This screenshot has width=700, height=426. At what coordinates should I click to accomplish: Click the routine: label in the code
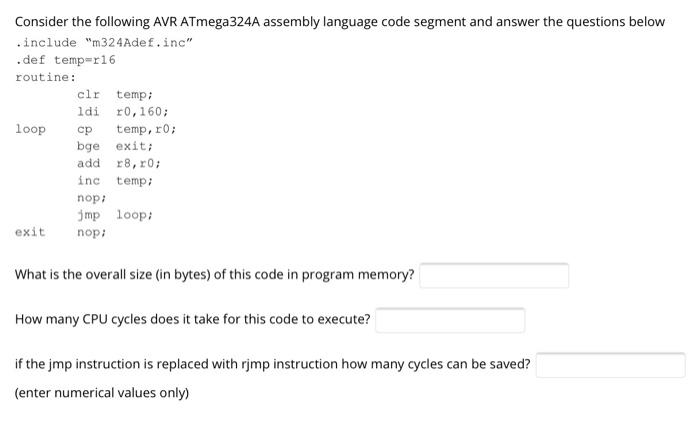click(46, 77)
